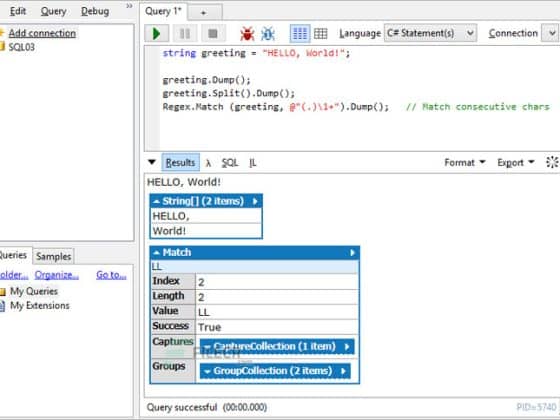Click the 'HELLO,' array cell
The height and width of the screenshot is (420, 560).
pos(206,216)
